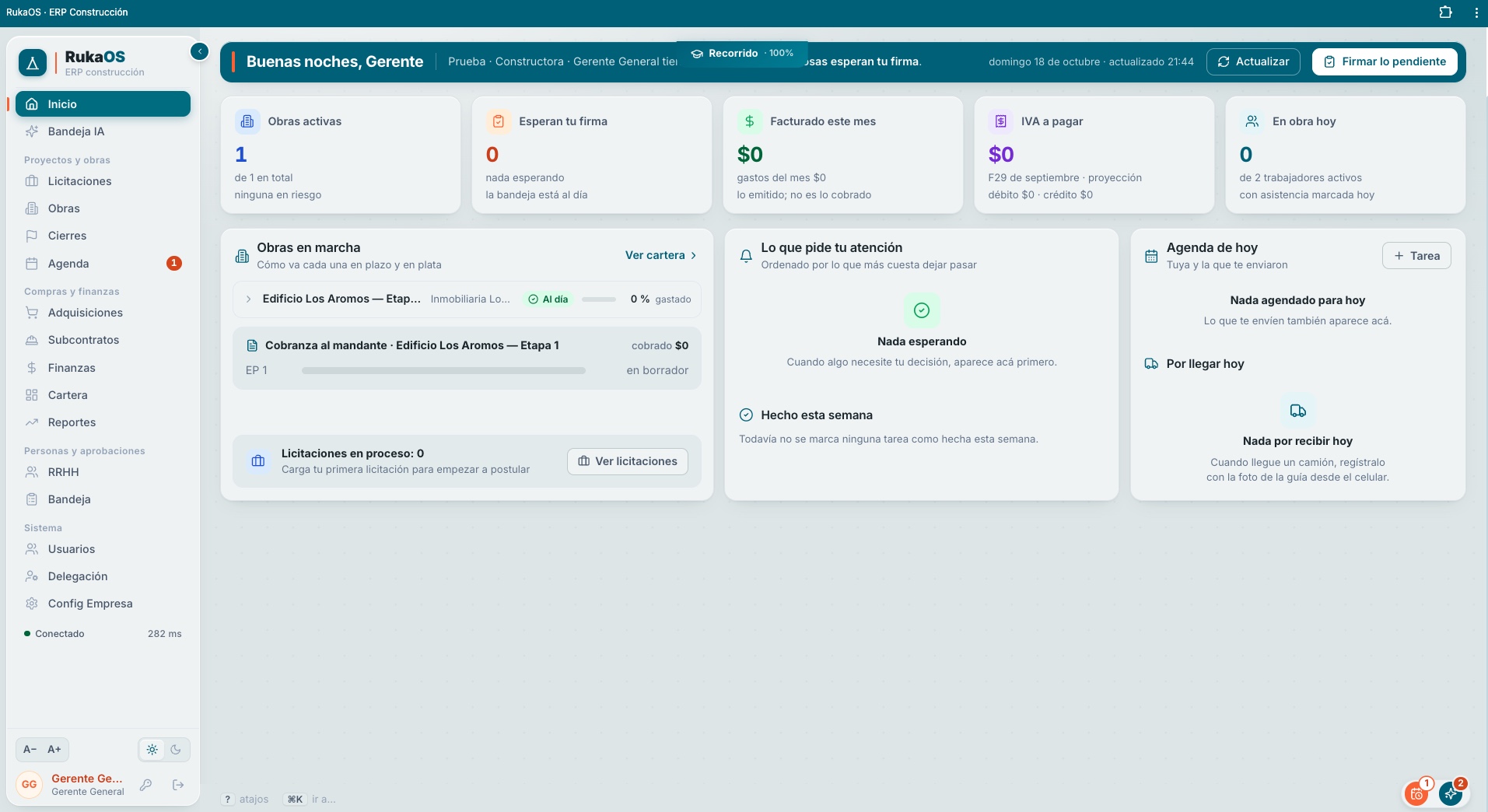Screen dimensions: 1488x812
Task: Open the atajos shortcuts help button
Action: coord(245,799)
